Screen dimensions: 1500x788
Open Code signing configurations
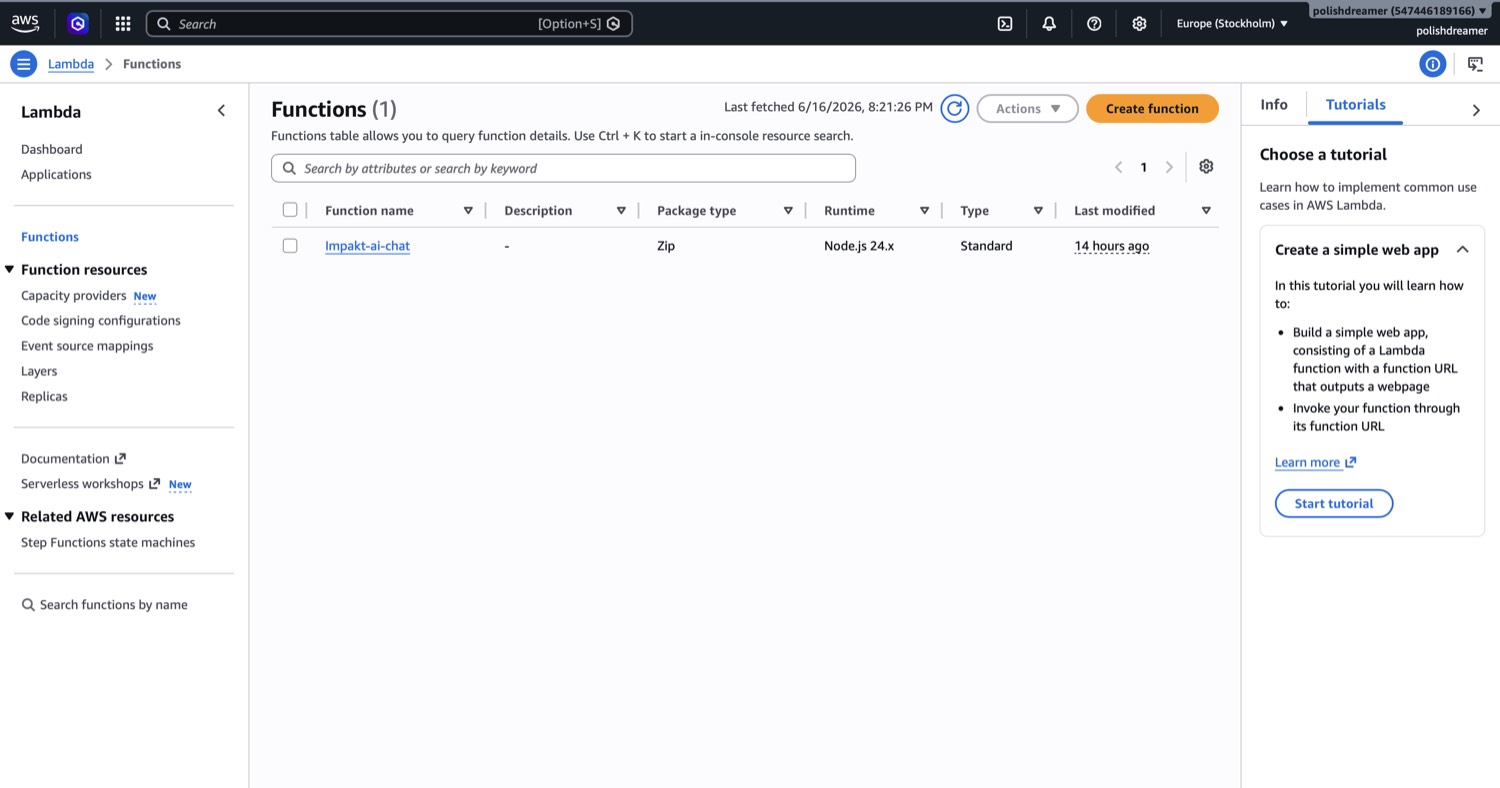(101, 321)
